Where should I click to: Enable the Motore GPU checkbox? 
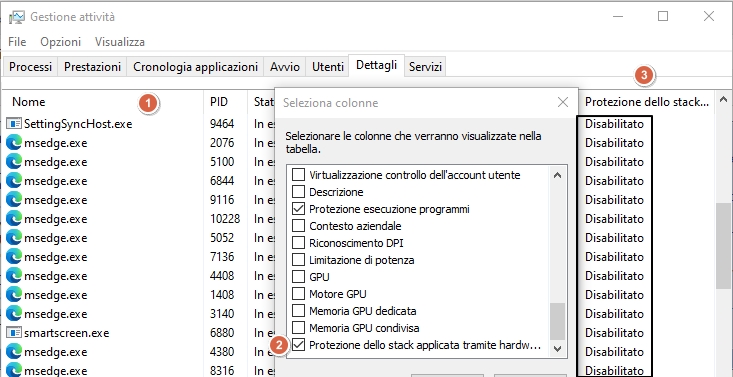click(x=298, y=294)
